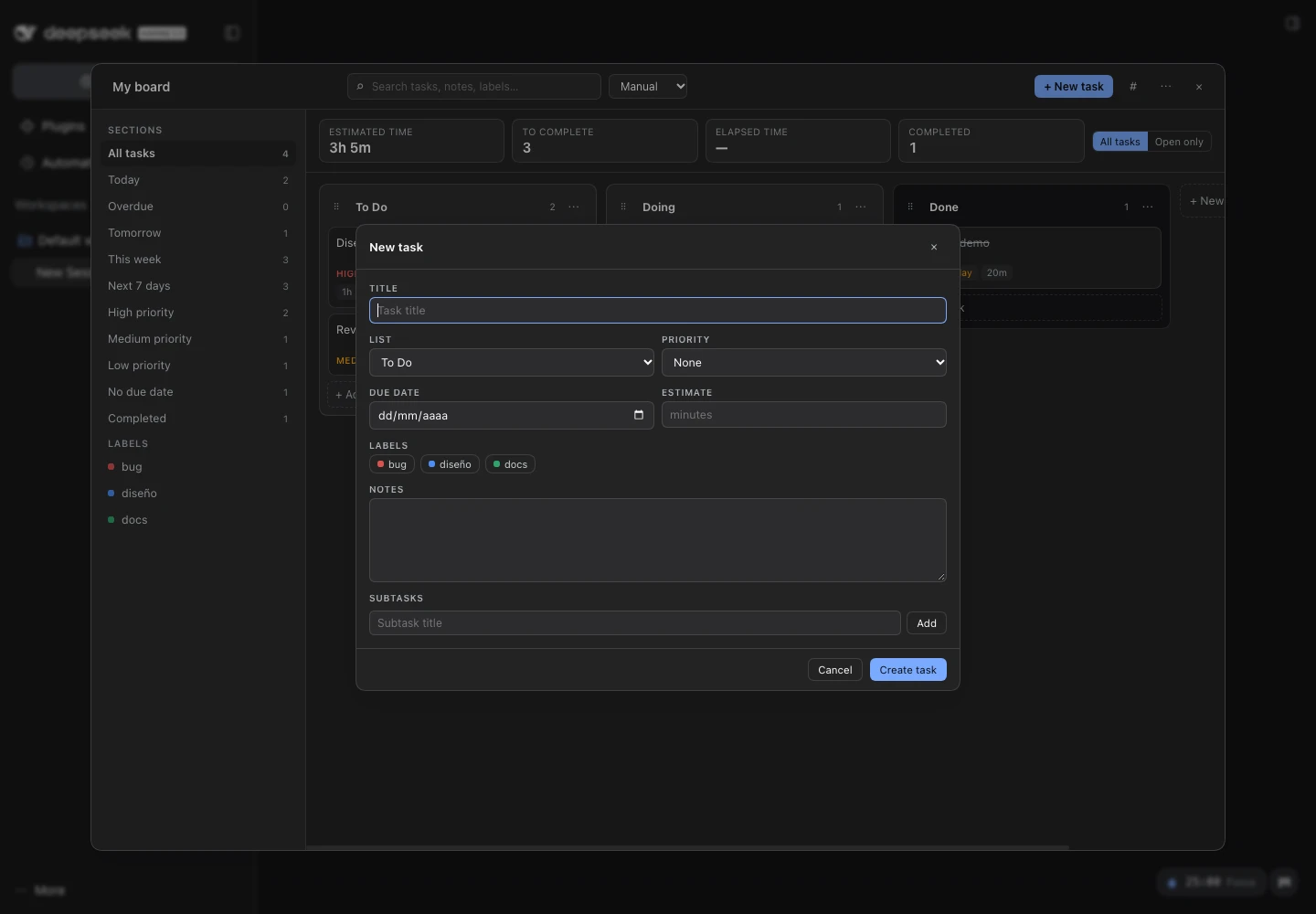The image size is (1316, 914).
Task: Close the New task dialog
Action: (934, 247)
